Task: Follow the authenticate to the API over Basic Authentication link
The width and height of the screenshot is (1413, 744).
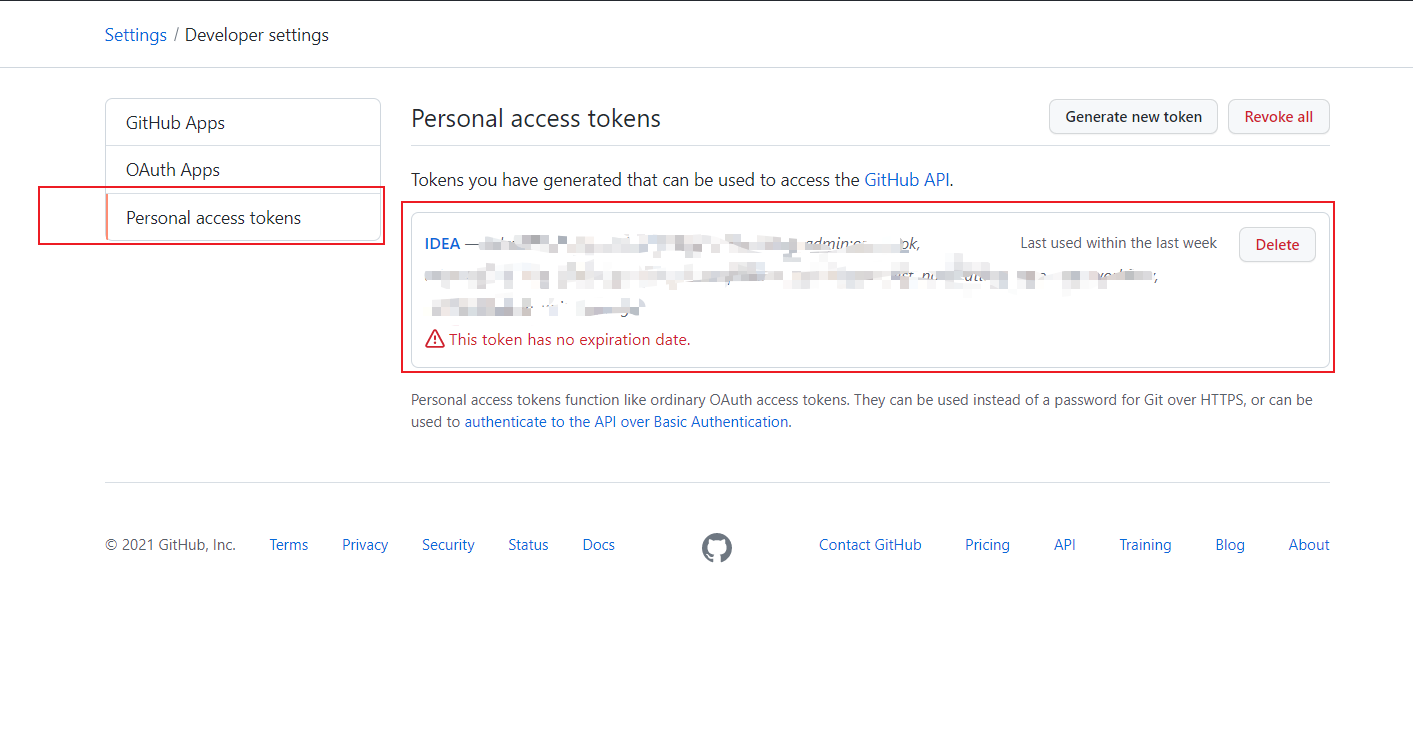Action: click(x=626, y=422)
